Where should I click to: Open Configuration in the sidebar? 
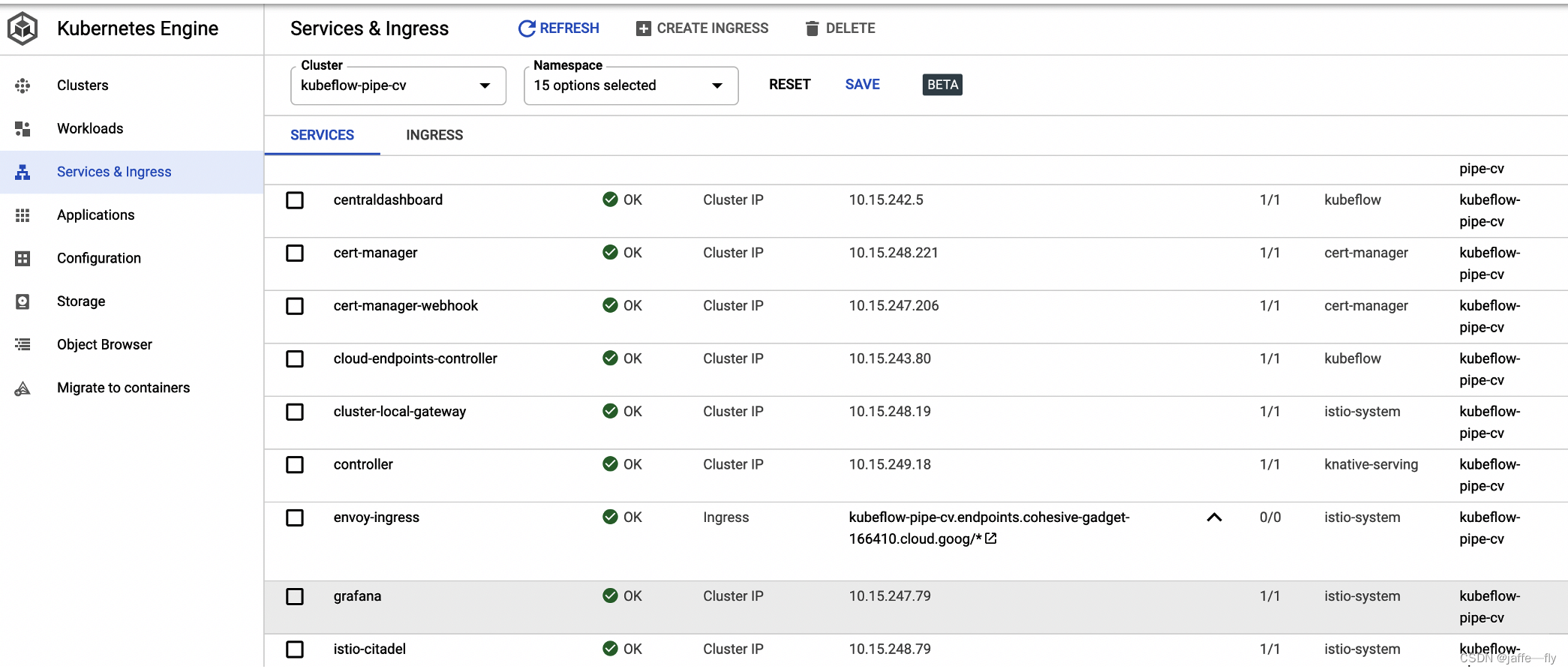click(99, 258)
